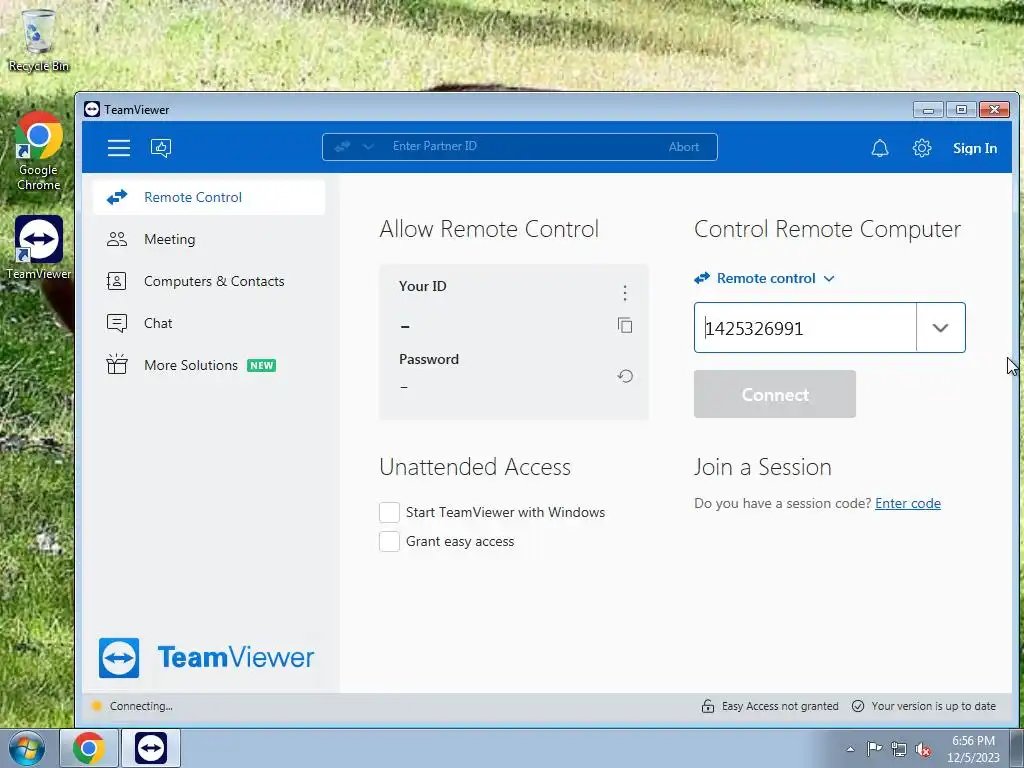This screenshot has height=768, width=1024.
Task: Expand the connection mode chevron in header bar
Action: point(368,147)
